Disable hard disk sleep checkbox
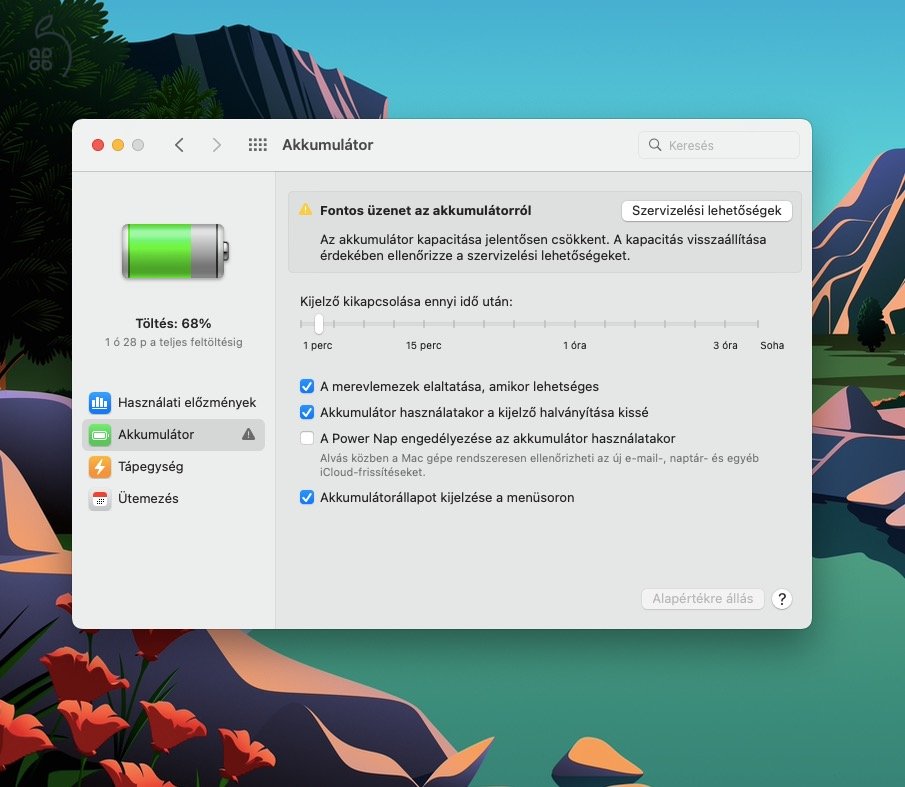The image size is (905, 787). [x=306, y=386]
